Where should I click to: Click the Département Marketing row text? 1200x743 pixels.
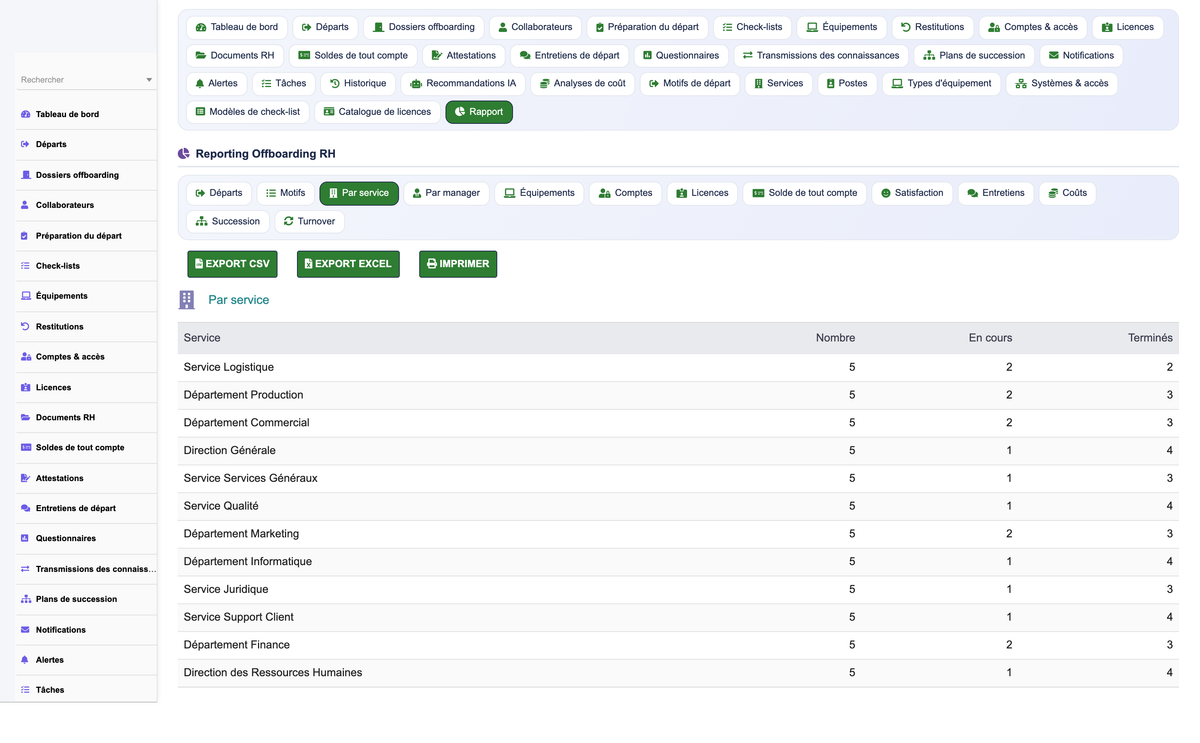point(241,534)
